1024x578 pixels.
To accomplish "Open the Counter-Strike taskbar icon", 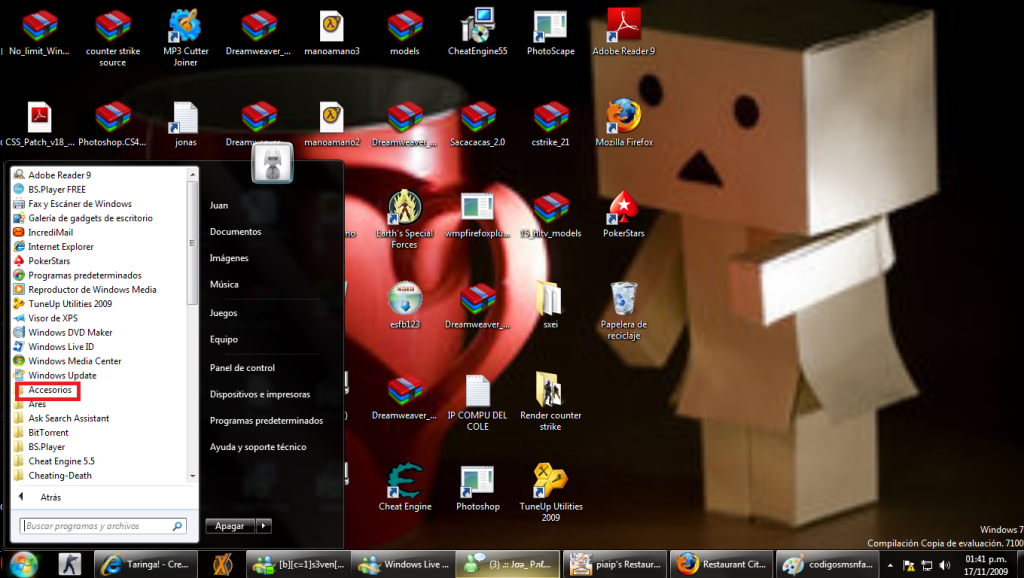I will (69, 564).
